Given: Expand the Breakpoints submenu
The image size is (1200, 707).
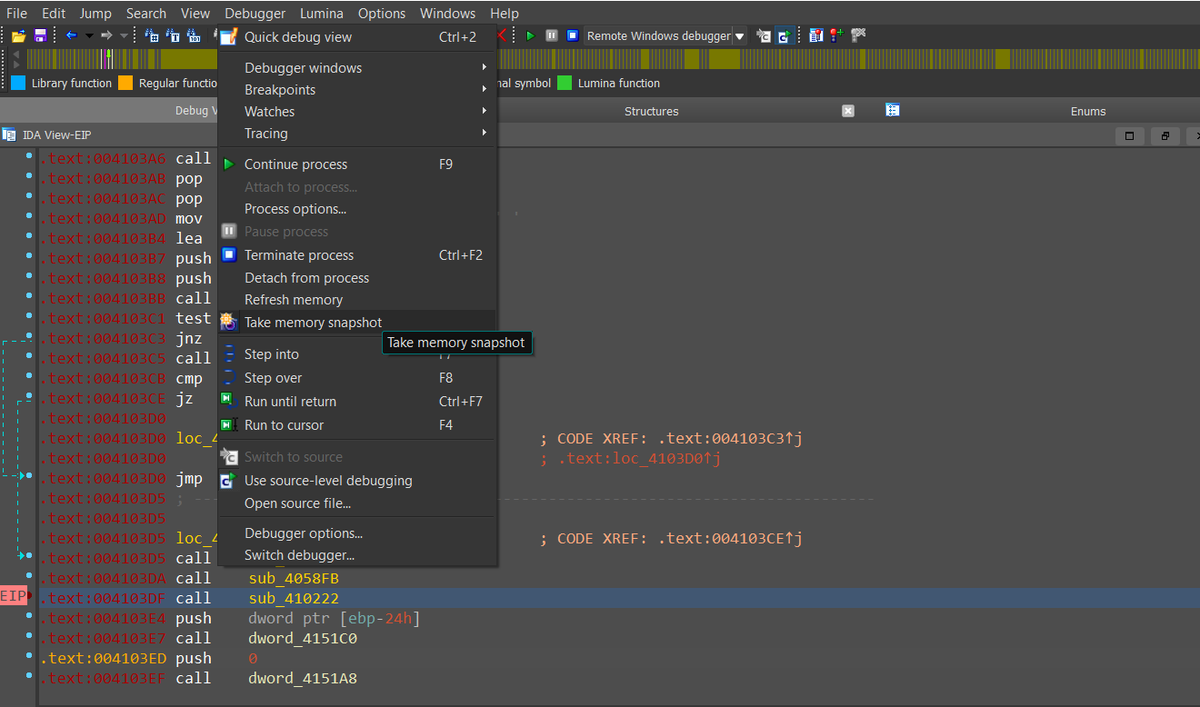Looking at the screenshot, I should (x=357, y=90).
